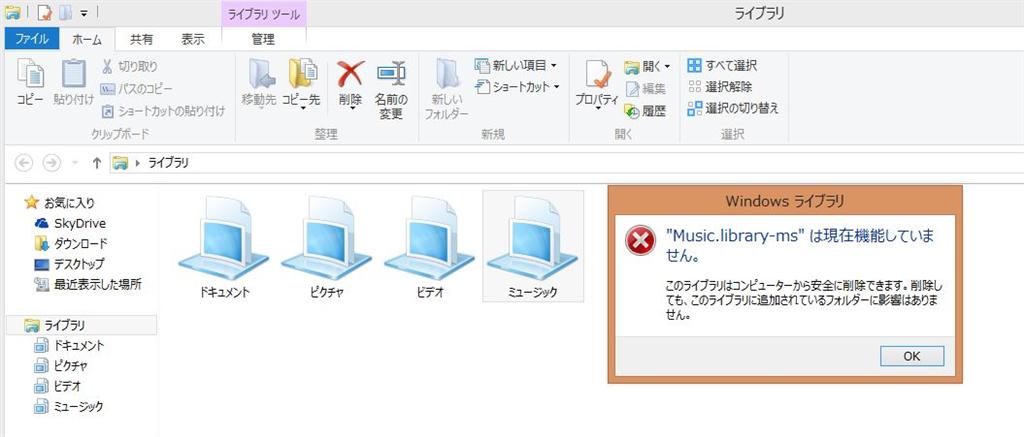Image resolution: width=1024 pixels, height=437 pixels.
Task: Open 新しい項目 dropdown
Action: pyautogui.click(x=516, y=65)
